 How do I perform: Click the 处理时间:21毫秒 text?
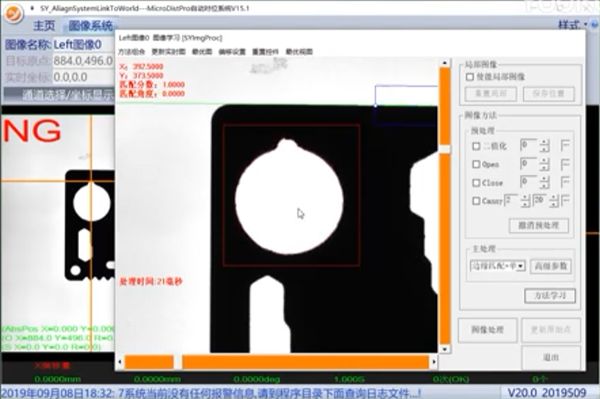click(x=151, y=282)
